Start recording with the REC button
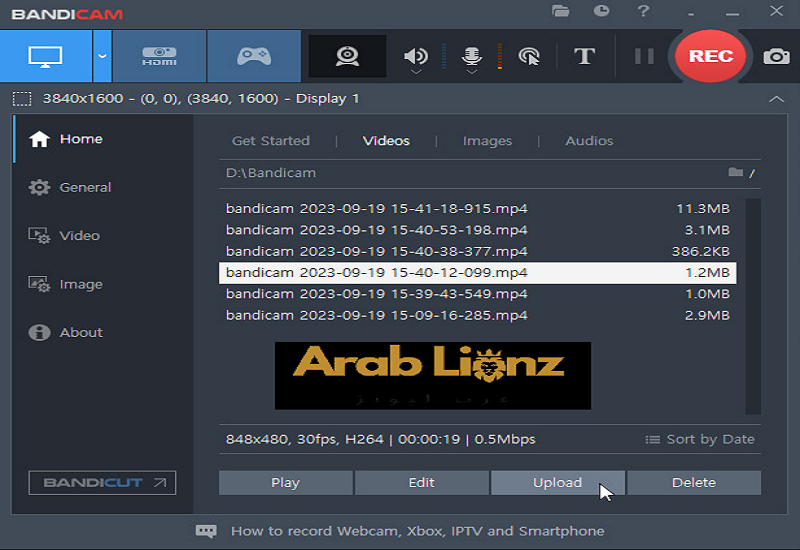This screenshot has width=800, height=550. click(711, 56)
